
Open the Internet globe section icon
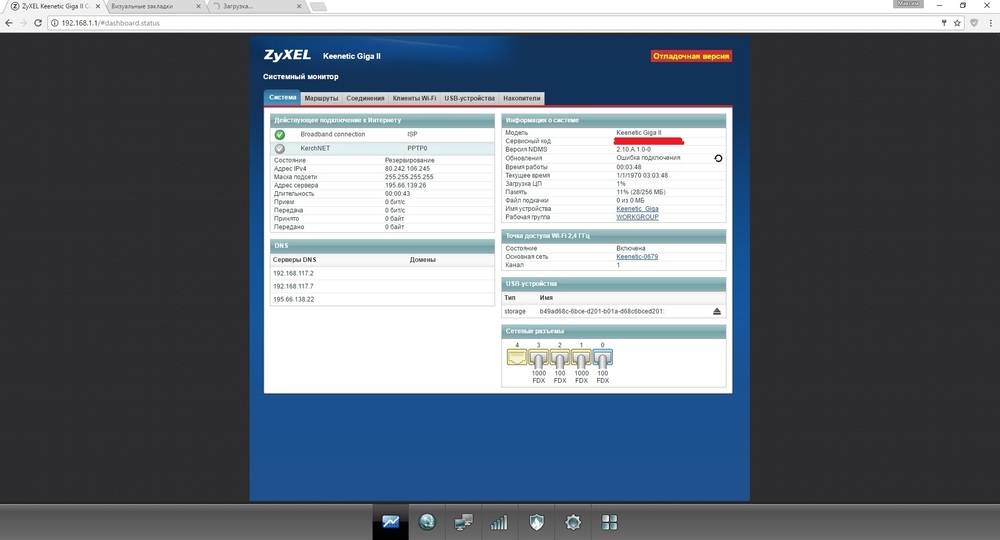click(427, 522)
